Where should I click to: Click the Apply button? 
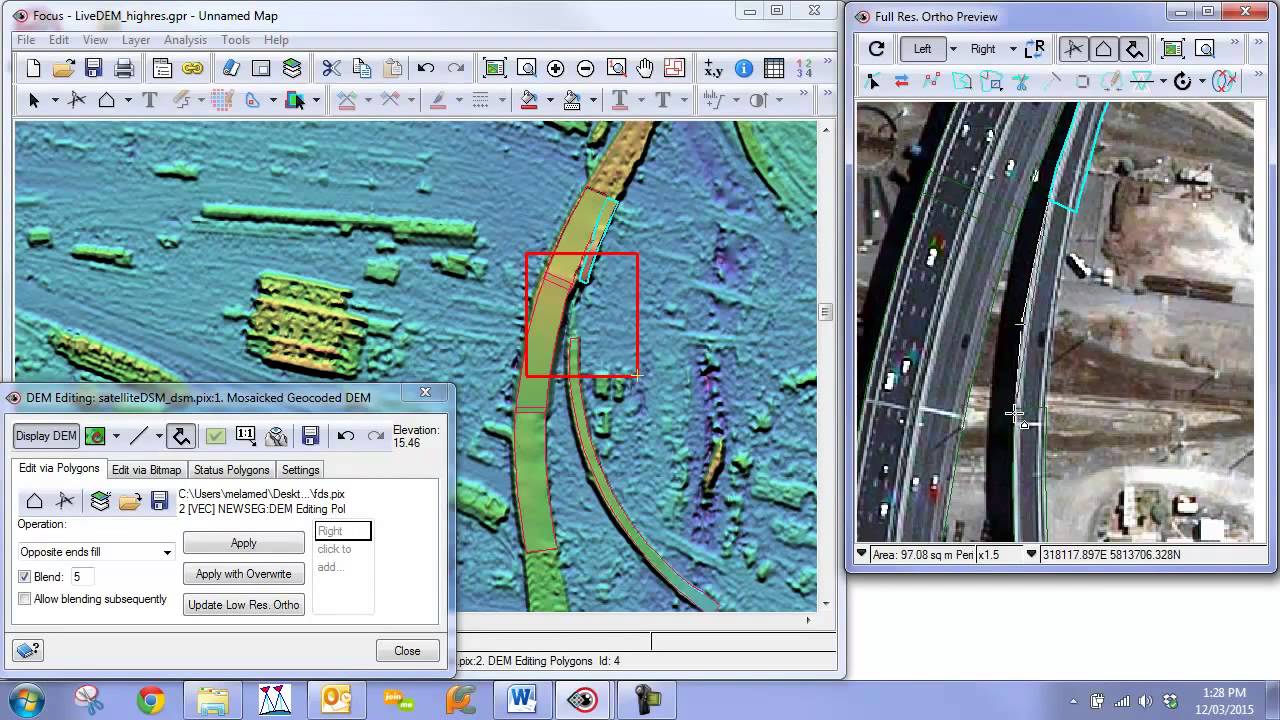(x=244, y=543)
